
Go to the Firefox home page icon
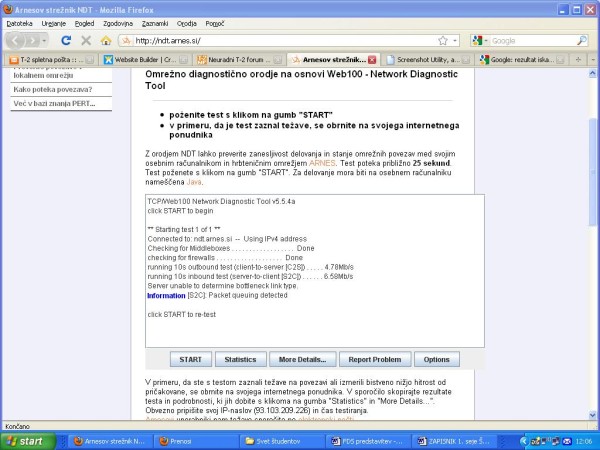106,41
